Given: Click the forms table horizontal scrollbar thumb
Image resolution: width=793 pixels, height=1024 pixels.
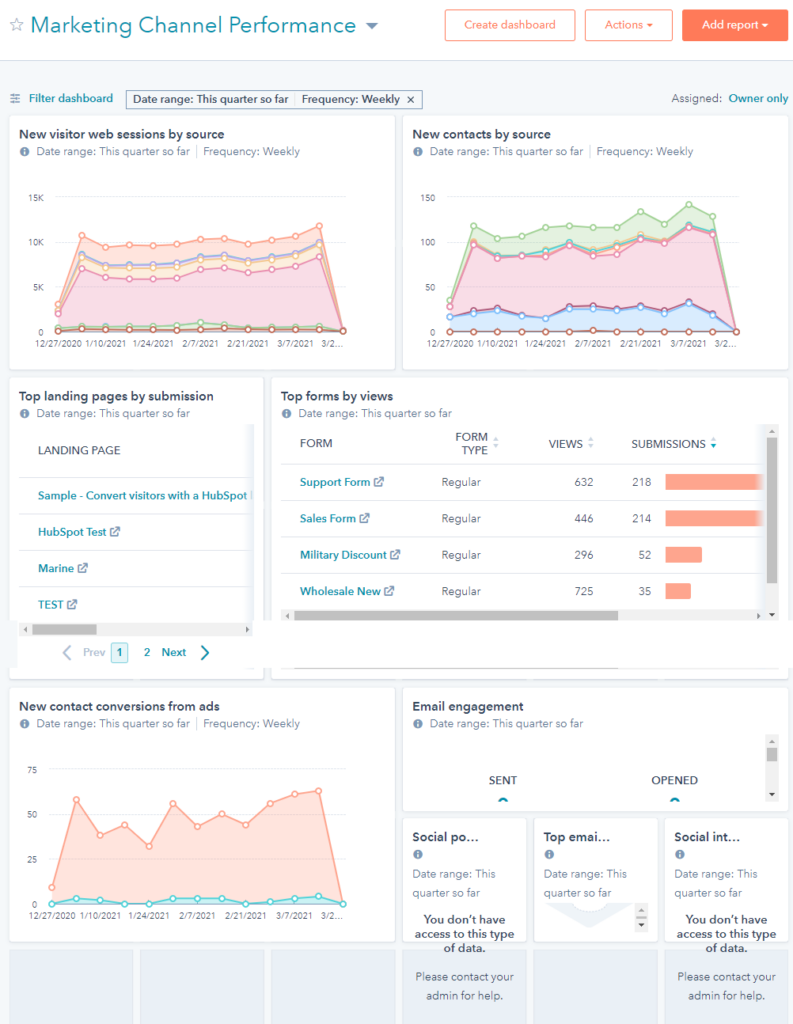Looking at the screenshot, I should 456,616.
